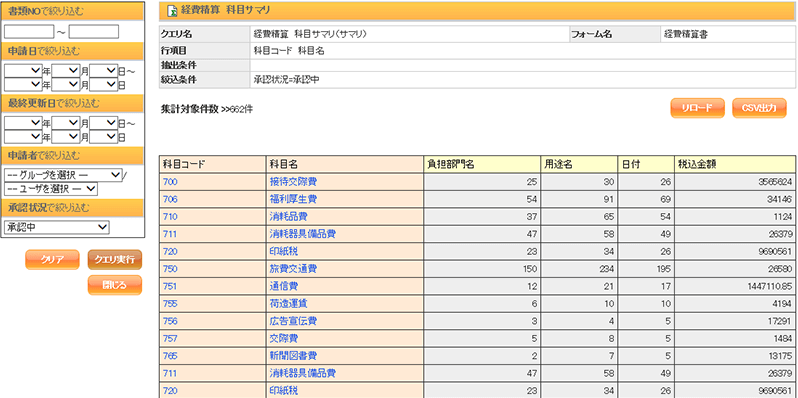Screen dimensions: 798x398
Task: Open the グループを選択 dropdown
Action: click(x=63, y=175)
